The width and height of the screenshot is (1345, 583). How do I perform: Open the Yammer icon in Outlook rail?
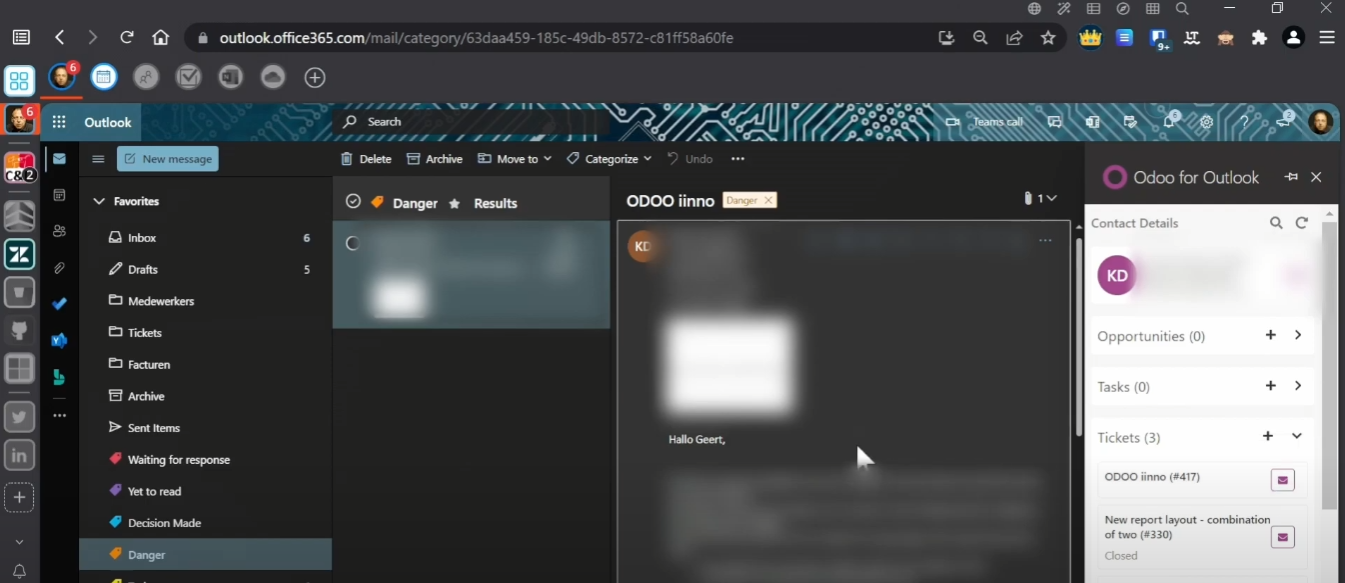[60, 340]
